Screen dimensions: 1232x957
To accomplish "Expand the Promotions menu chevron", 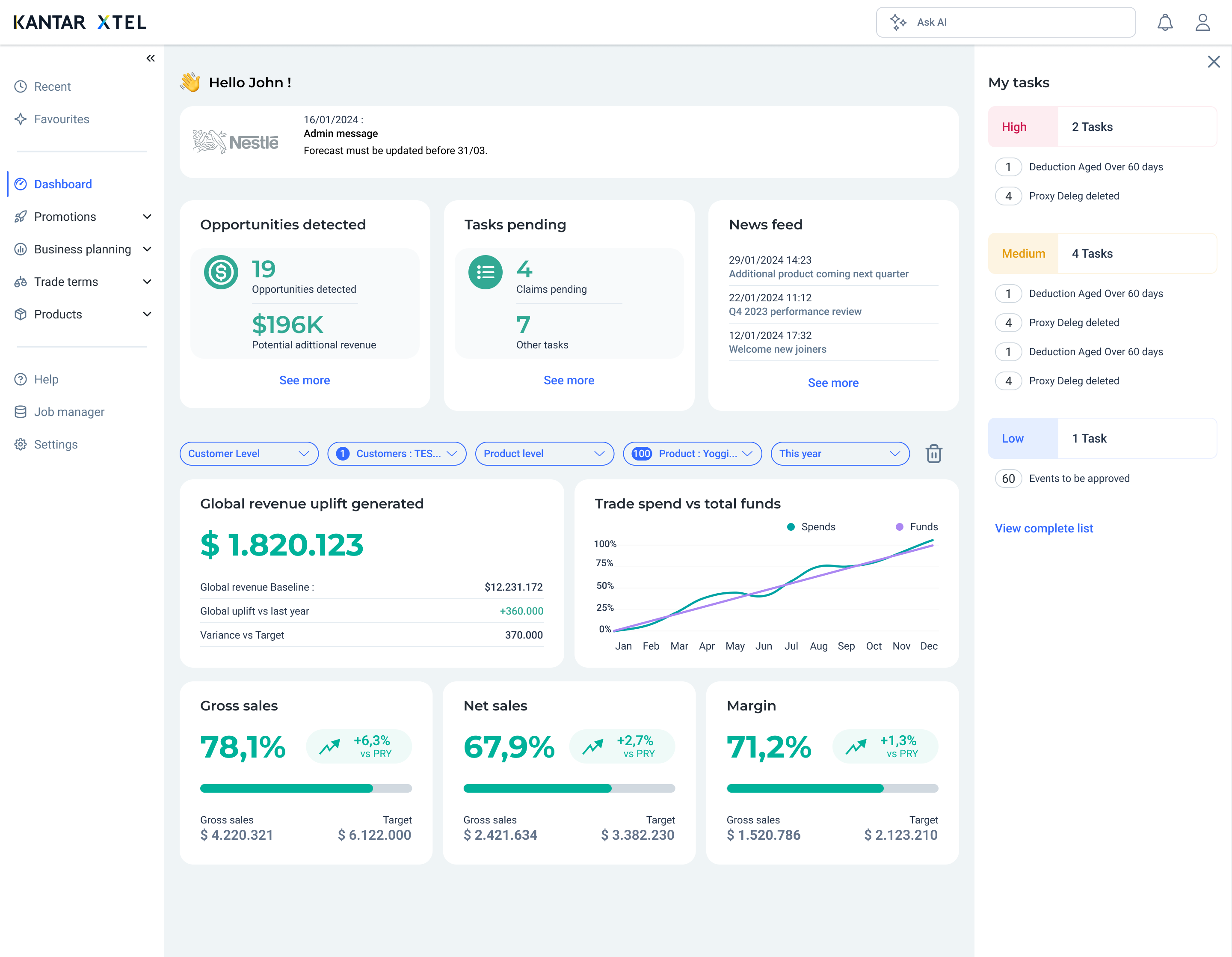I will click(x=147, y=217).
